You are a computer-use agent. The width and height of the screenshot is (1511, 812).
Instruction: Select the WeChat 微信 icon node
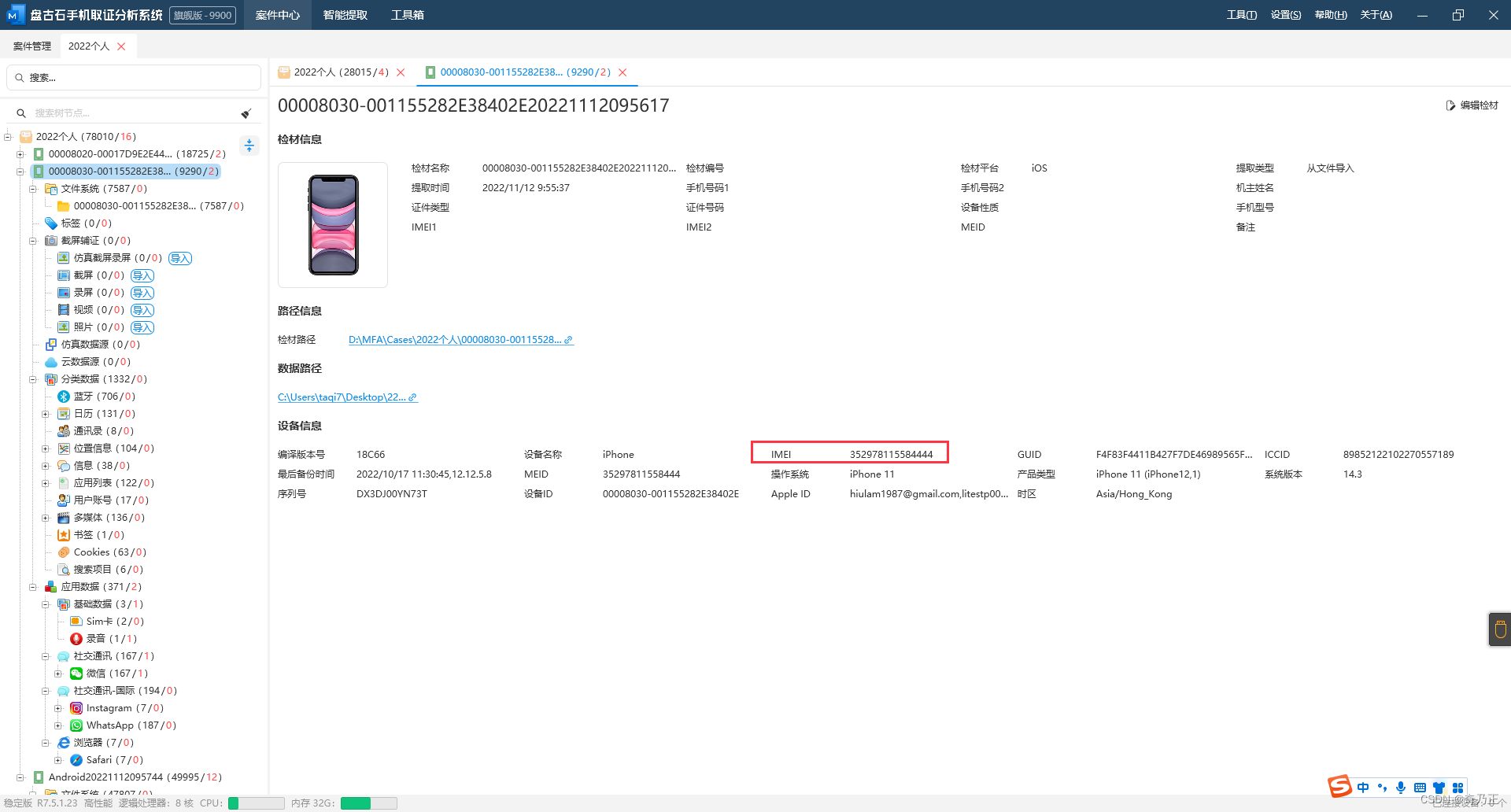pyautogui.click(x=76, y=674)
